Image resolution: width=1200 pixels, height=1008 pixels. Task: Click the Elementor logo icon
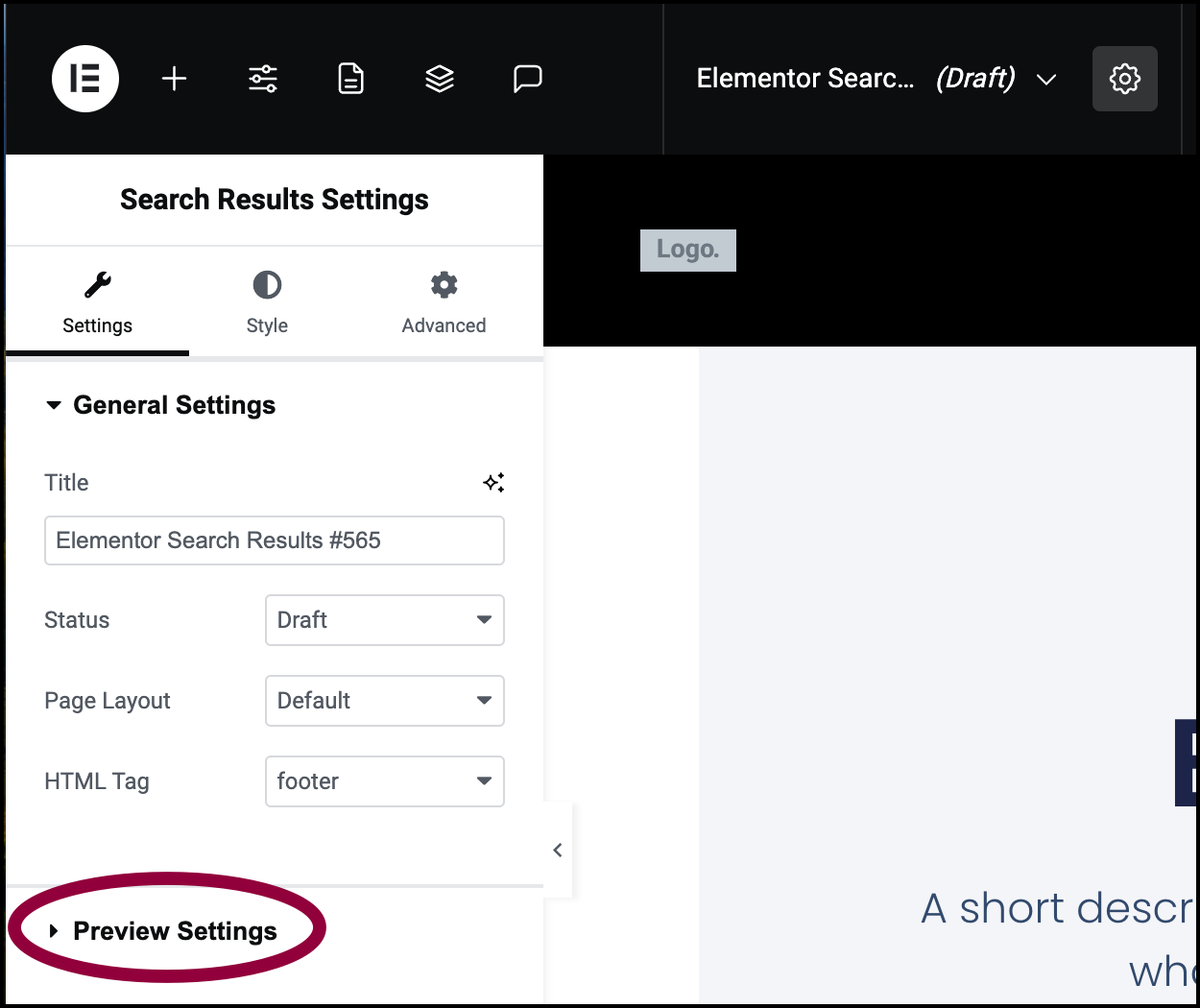(x=85, y=79)
